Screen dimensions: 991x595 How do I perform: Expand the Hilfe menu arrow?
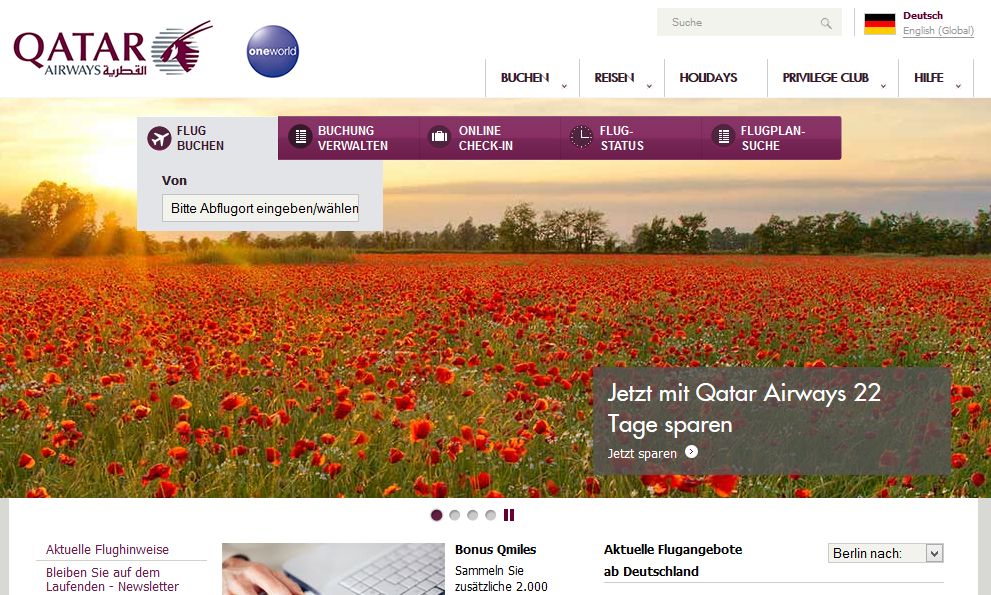[x=958, y=85]
